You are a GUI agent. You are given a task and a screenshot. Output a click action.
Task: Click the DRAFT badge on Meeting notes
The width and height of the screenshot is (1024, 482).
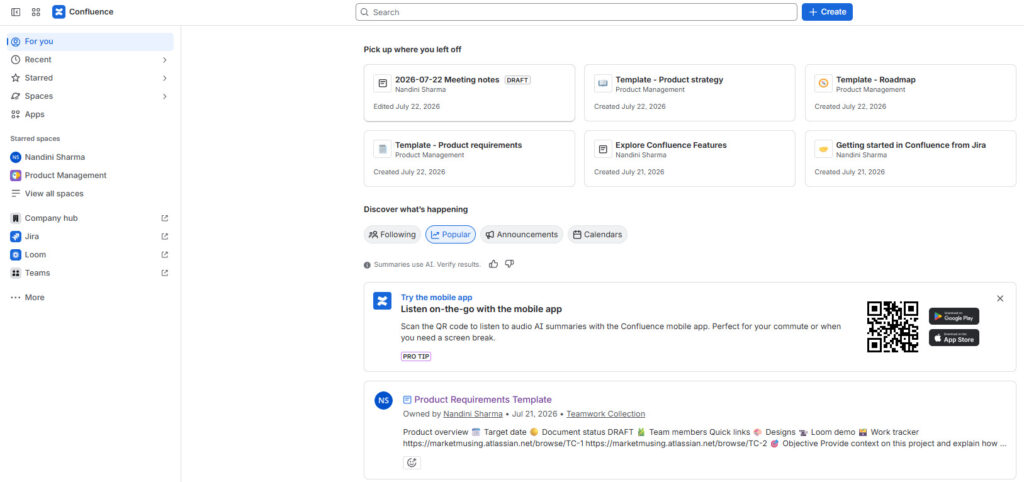click(x=517, y=80)
